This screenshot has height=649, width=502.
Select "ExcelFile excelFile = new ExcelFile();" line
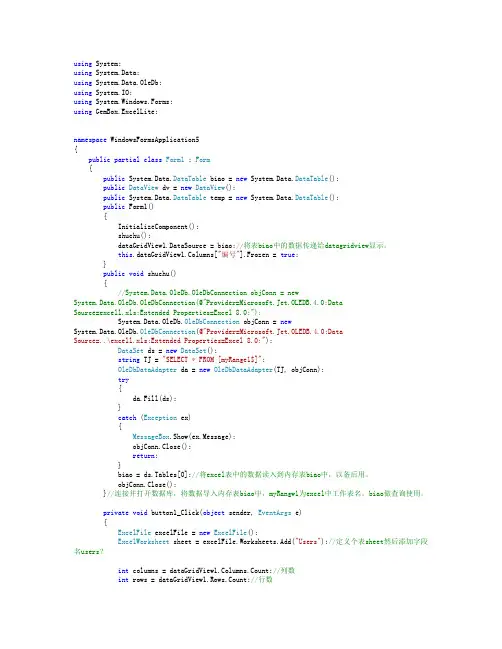click(187, 533)
